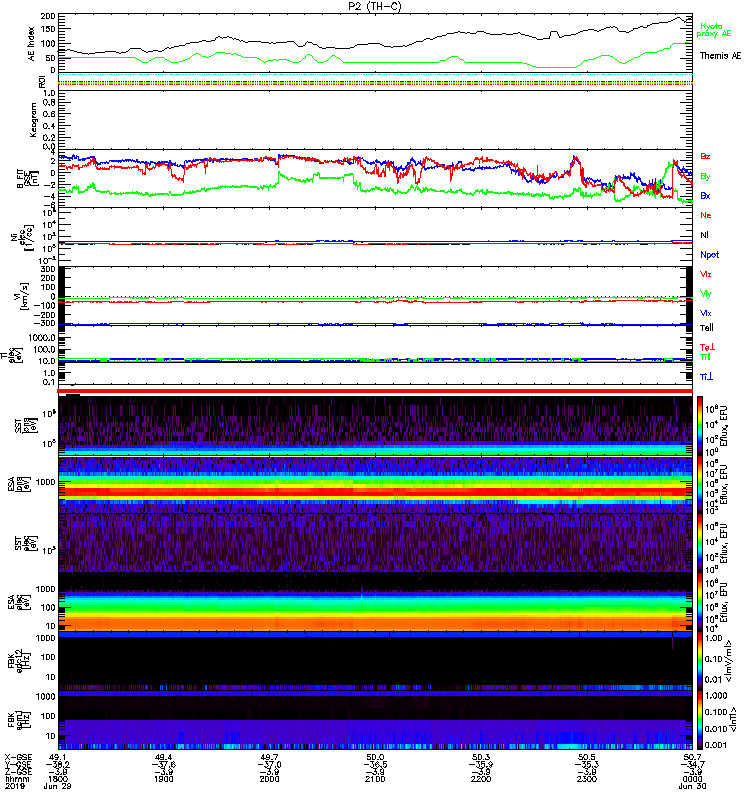Viewport: 750px width, 800px height.
Task: Click the 1800 time tick label
Action: (58, 779)
